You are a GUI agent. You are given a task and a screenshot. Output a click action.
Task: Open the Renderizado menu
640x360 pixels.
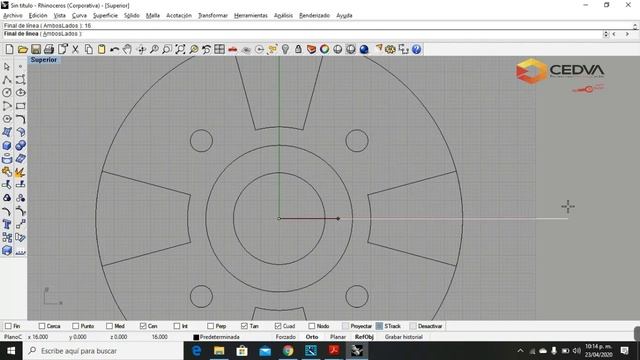click(x=314, y=16)
